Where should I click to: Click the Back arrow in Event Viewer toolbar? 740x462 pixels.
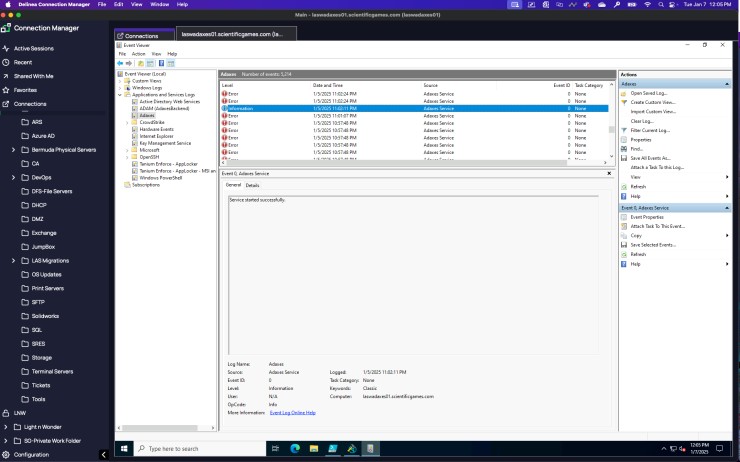(120, 63)
